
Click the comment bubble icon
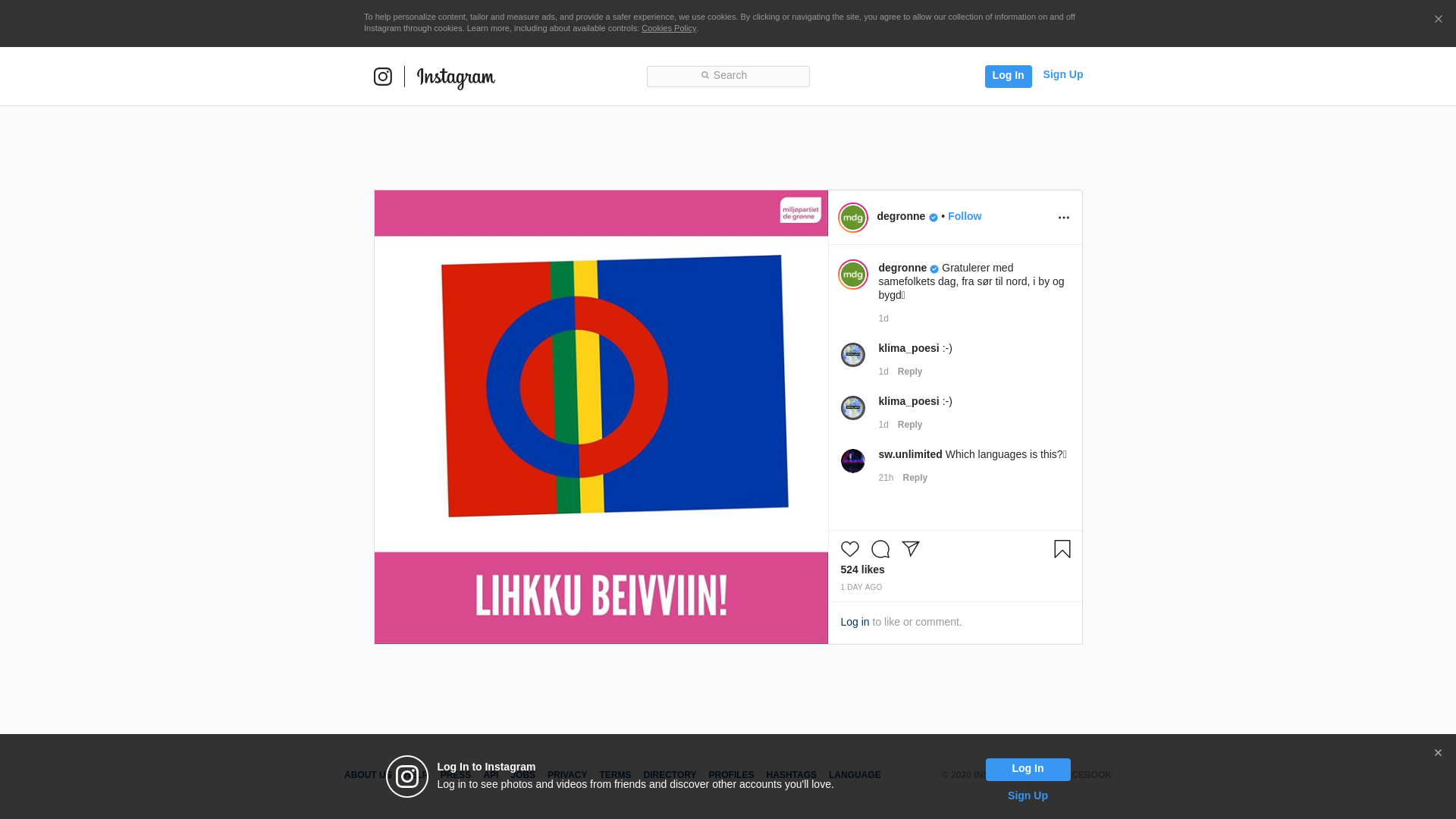(x=880, y=549)
